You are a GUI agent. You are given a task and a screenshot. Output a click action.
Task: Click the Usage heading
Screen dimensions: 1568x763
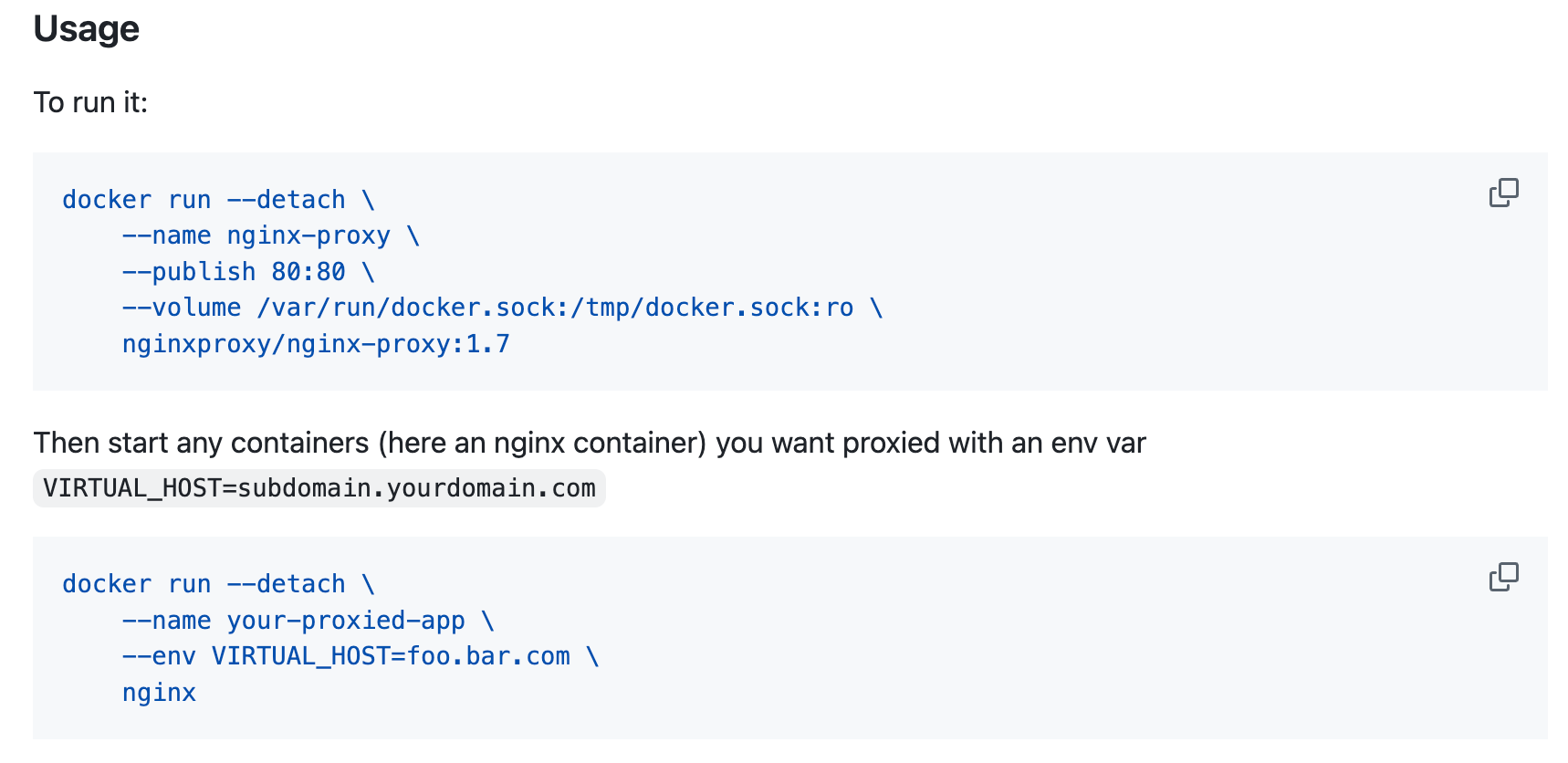point(87,29)
